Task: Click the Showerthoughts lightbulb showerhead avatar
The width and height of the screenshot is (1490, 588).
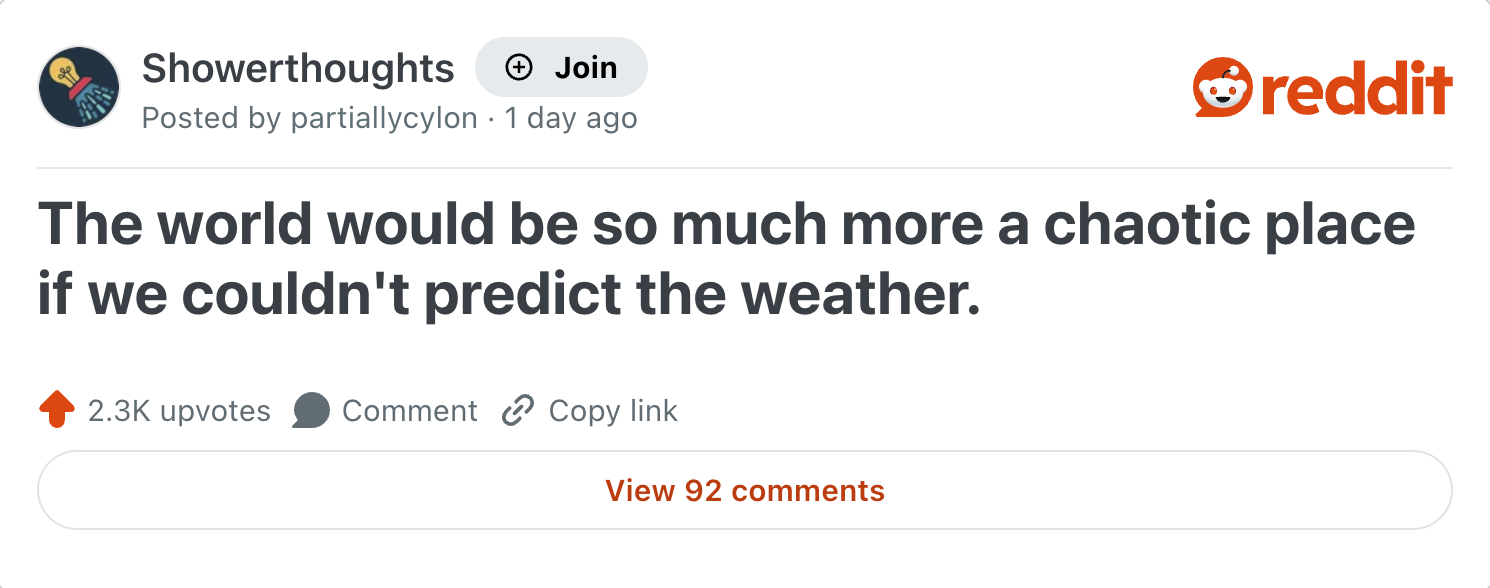Action: click(x=79, y=87)
